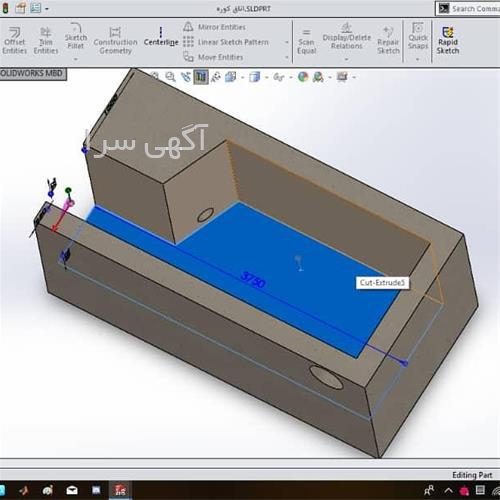Open the SOLIDWORKS MBD tab
500x500 pixels.
click(x=32, y=74)
